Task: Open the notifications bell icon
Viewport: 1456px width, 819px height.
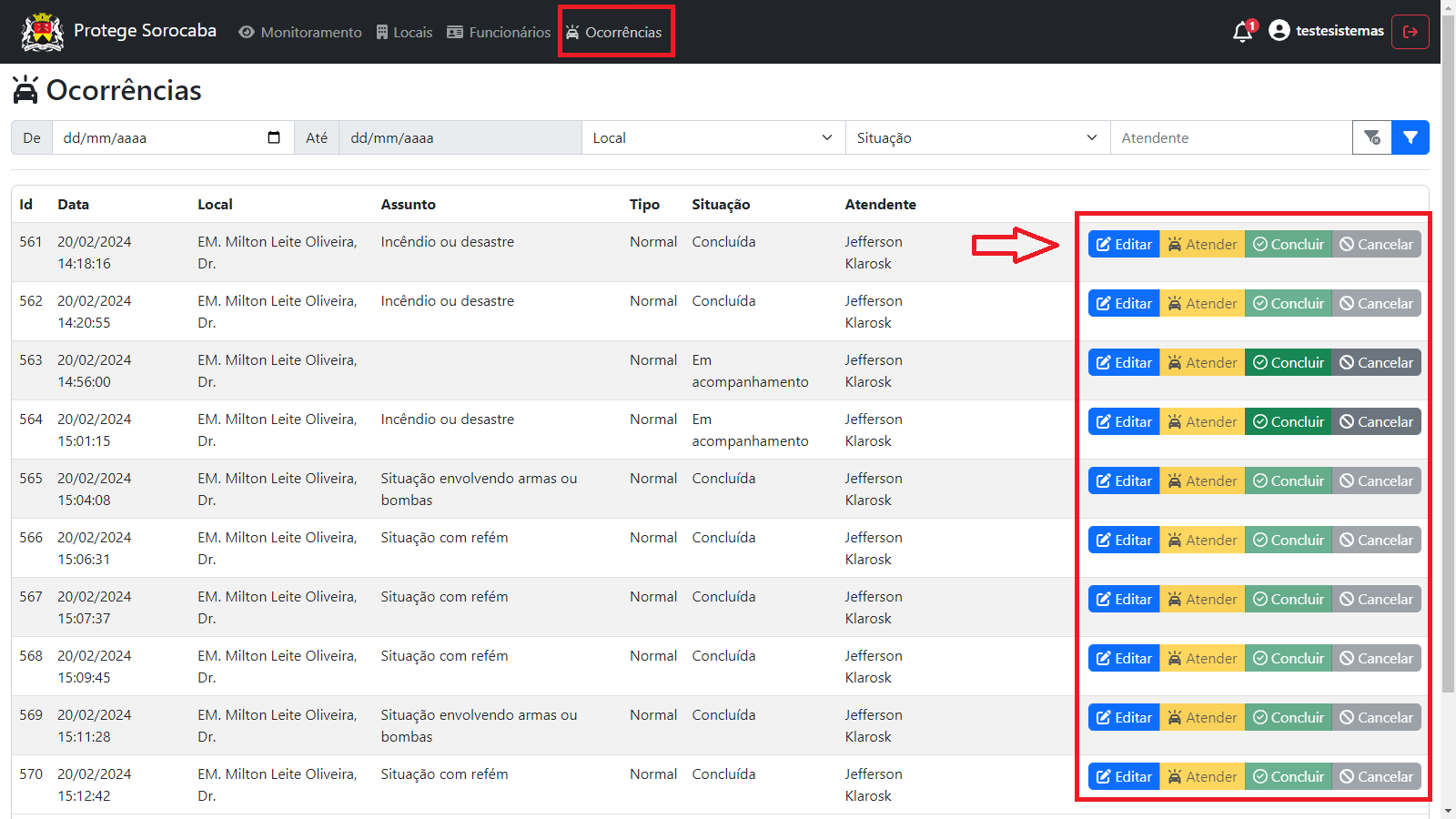Action: [1243, 32]
